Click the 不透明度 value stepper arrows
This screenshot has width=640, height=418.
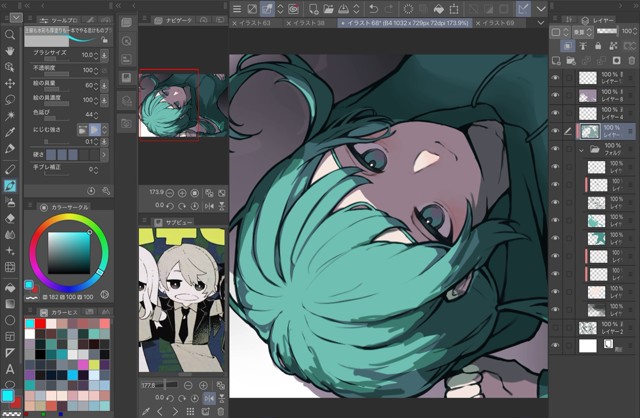96,70
